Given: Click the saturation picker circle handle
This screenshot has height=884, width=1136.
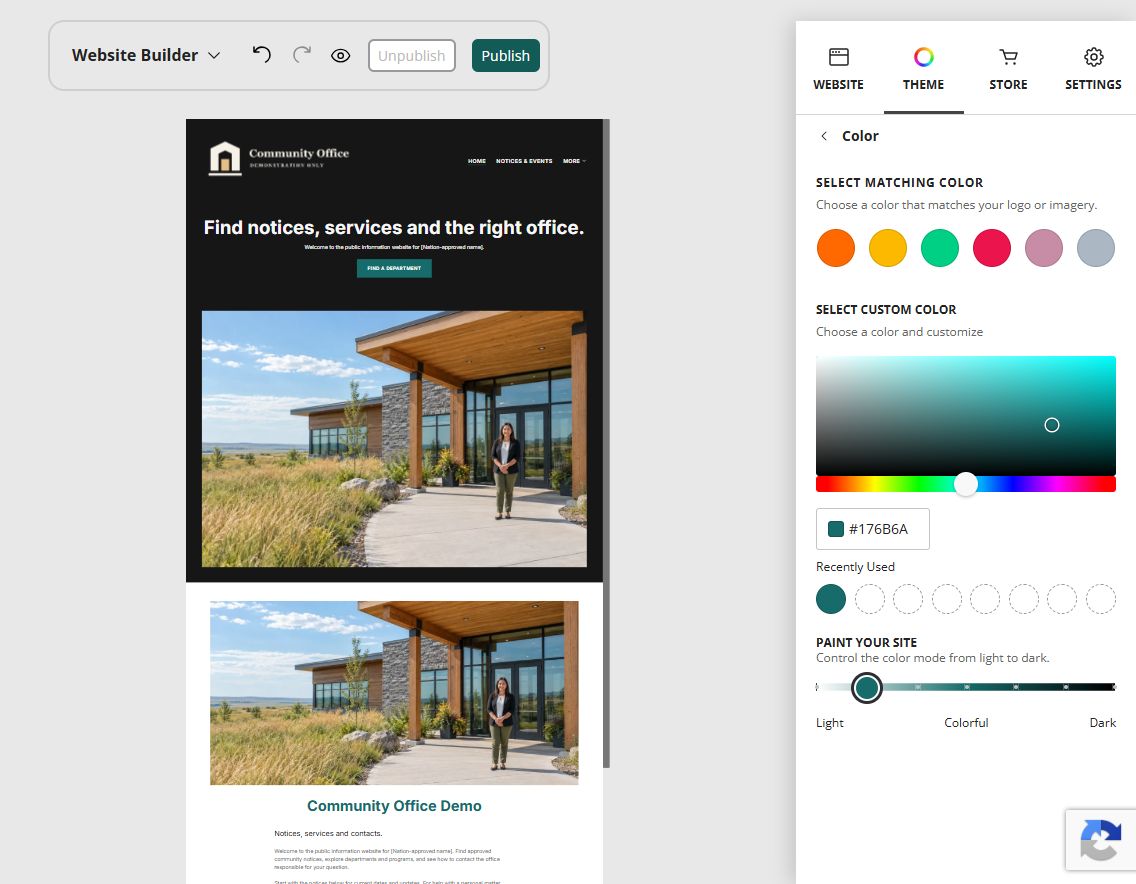Looking at the screenshot, I should pos(1052,425).
